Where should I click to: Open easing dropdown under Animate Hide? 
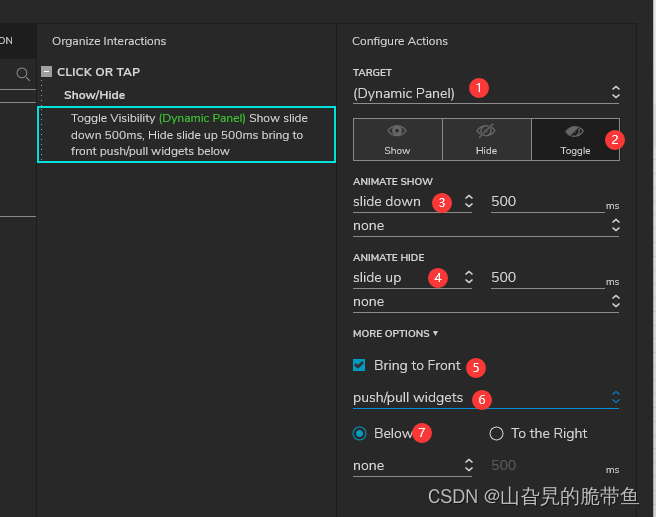(485, 301)
